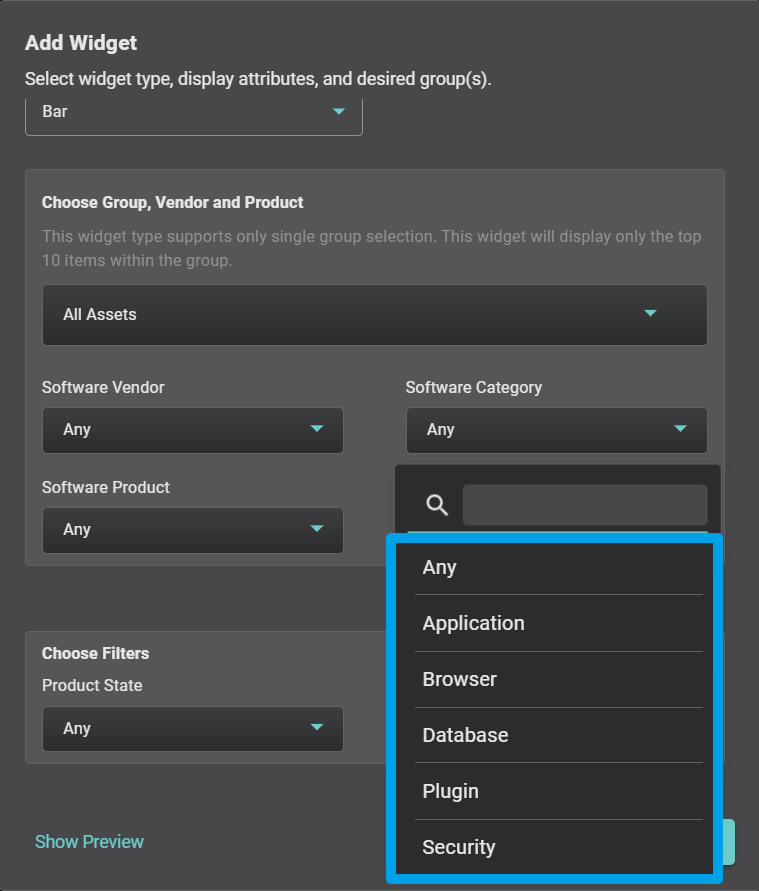The width and height of the screenshot is (759, 891).
Task: Click the Software Category dropdown arrow icon
Action: 681,429
